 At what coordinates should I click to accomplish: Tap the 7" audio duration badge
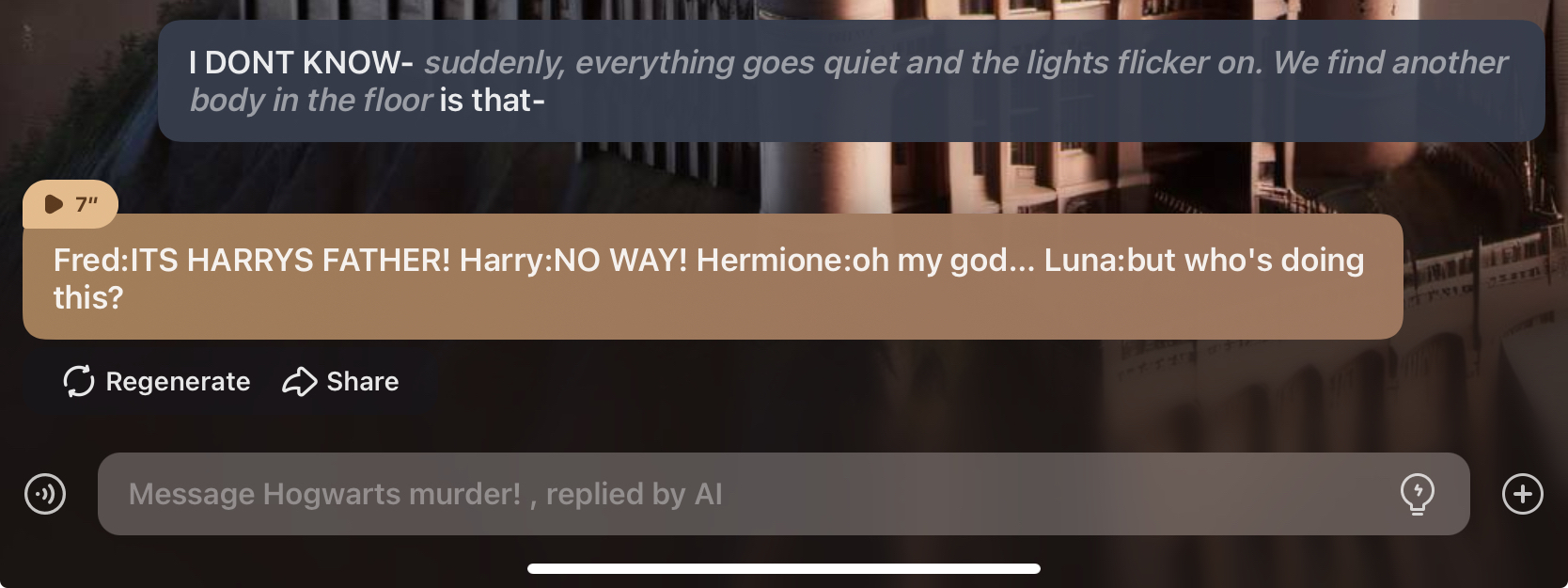pyautogui.click(x=71, y=204)
